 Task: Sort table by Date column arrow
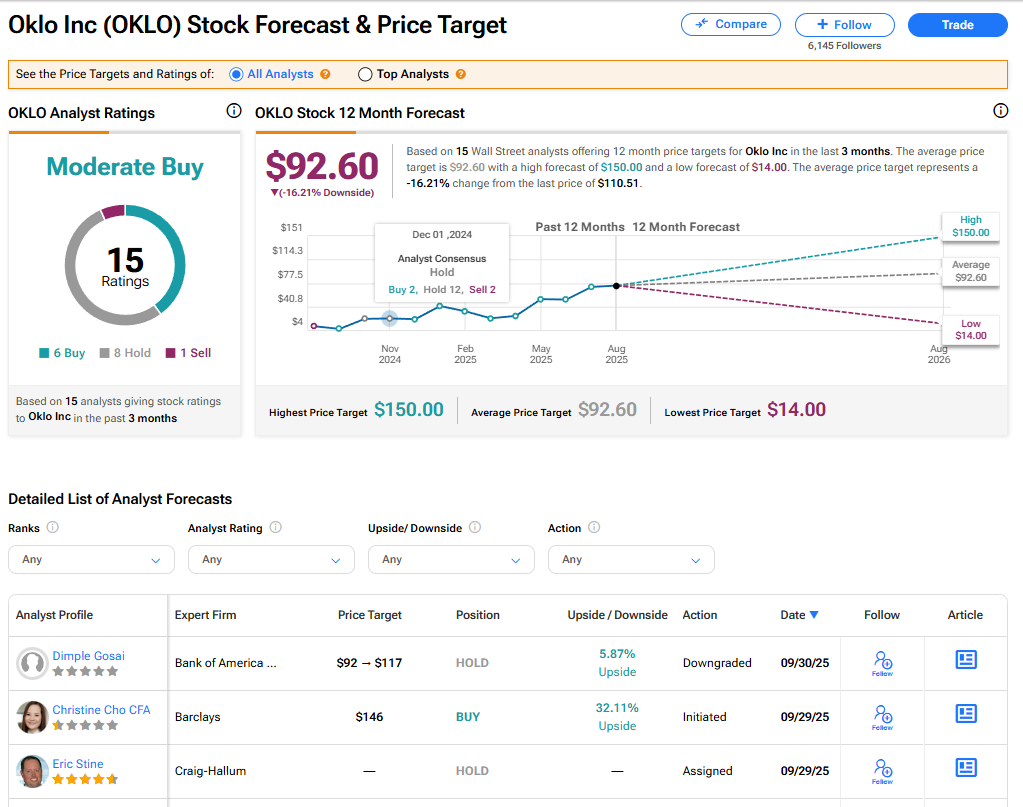click(x=814, y=615)
